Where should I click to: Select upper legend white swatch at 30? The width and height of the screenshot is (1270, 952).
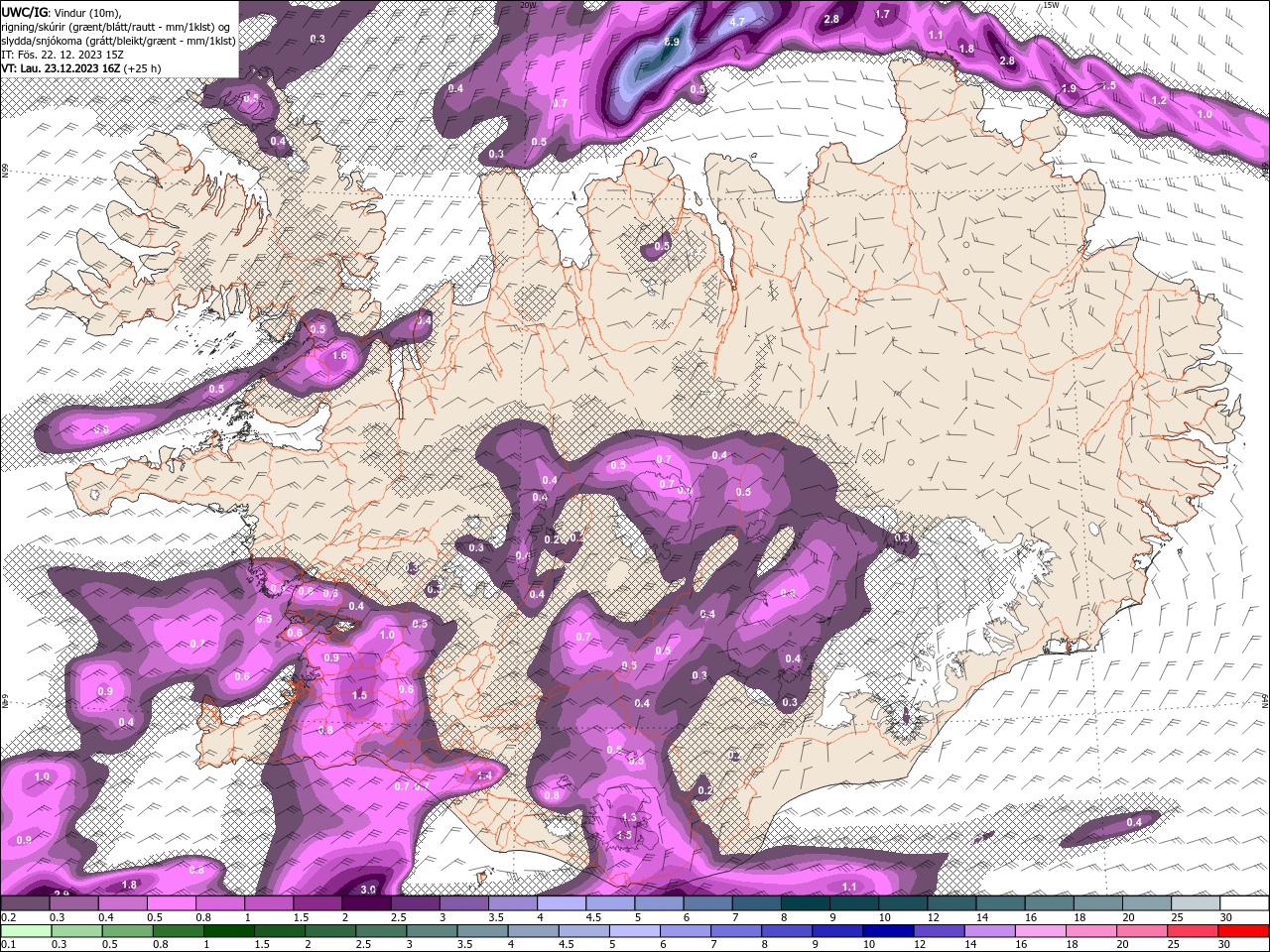1244,903
